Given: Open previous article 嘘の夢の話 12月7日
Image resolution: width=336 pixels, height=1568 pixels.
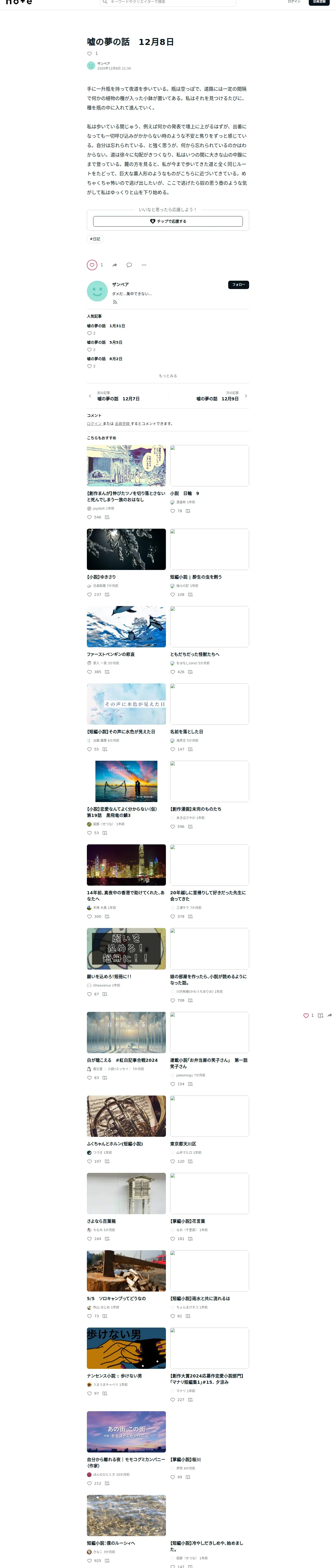Looking at the screenshot, I should pos(118,399).
